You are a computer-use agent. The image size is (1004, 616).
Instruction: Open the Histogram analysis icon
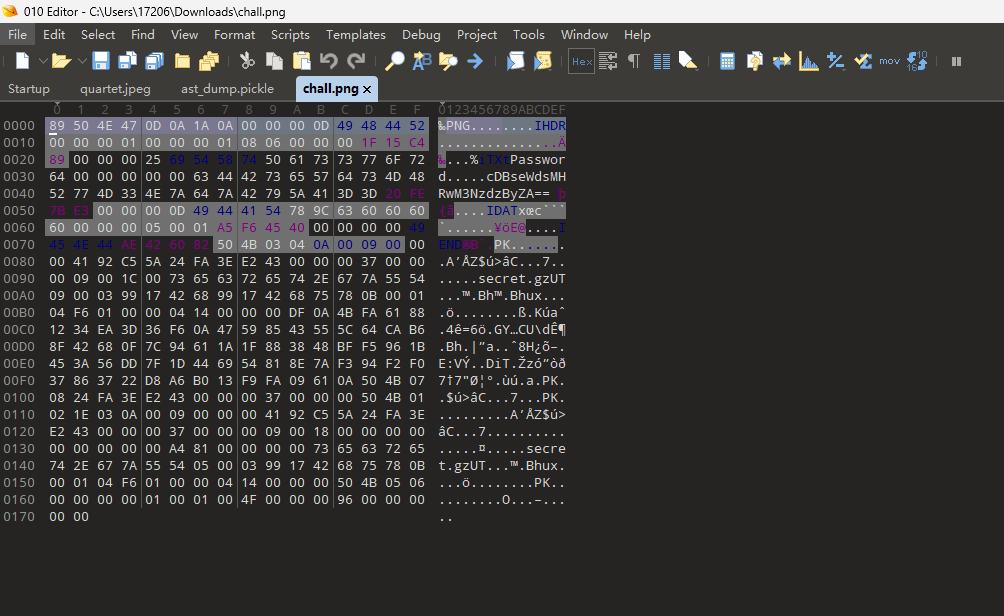tap(807, 62)
